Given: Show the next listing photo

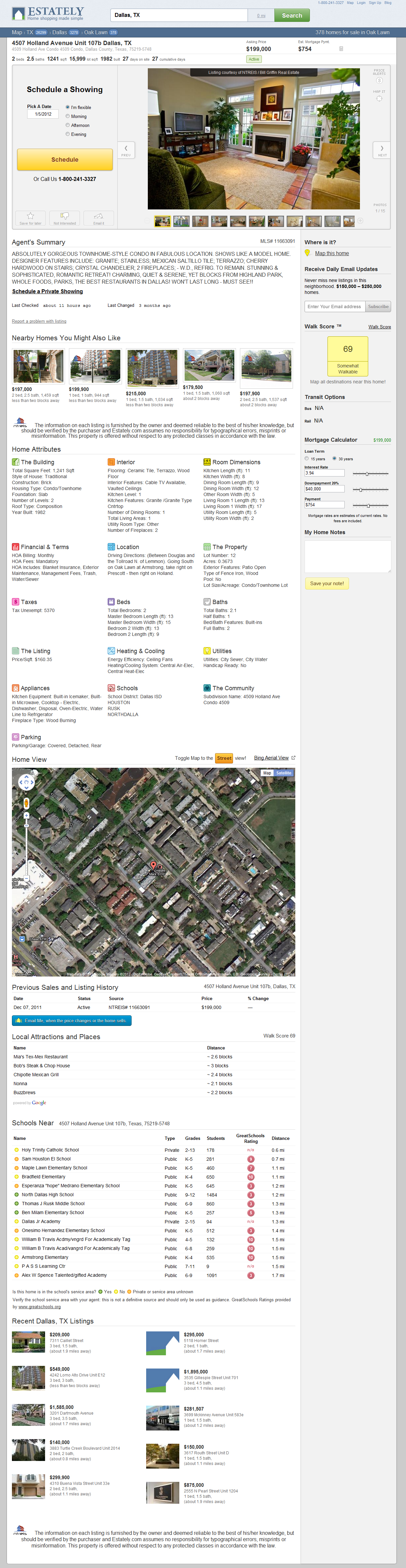Looking at the screenshot, I should (382, 150).
